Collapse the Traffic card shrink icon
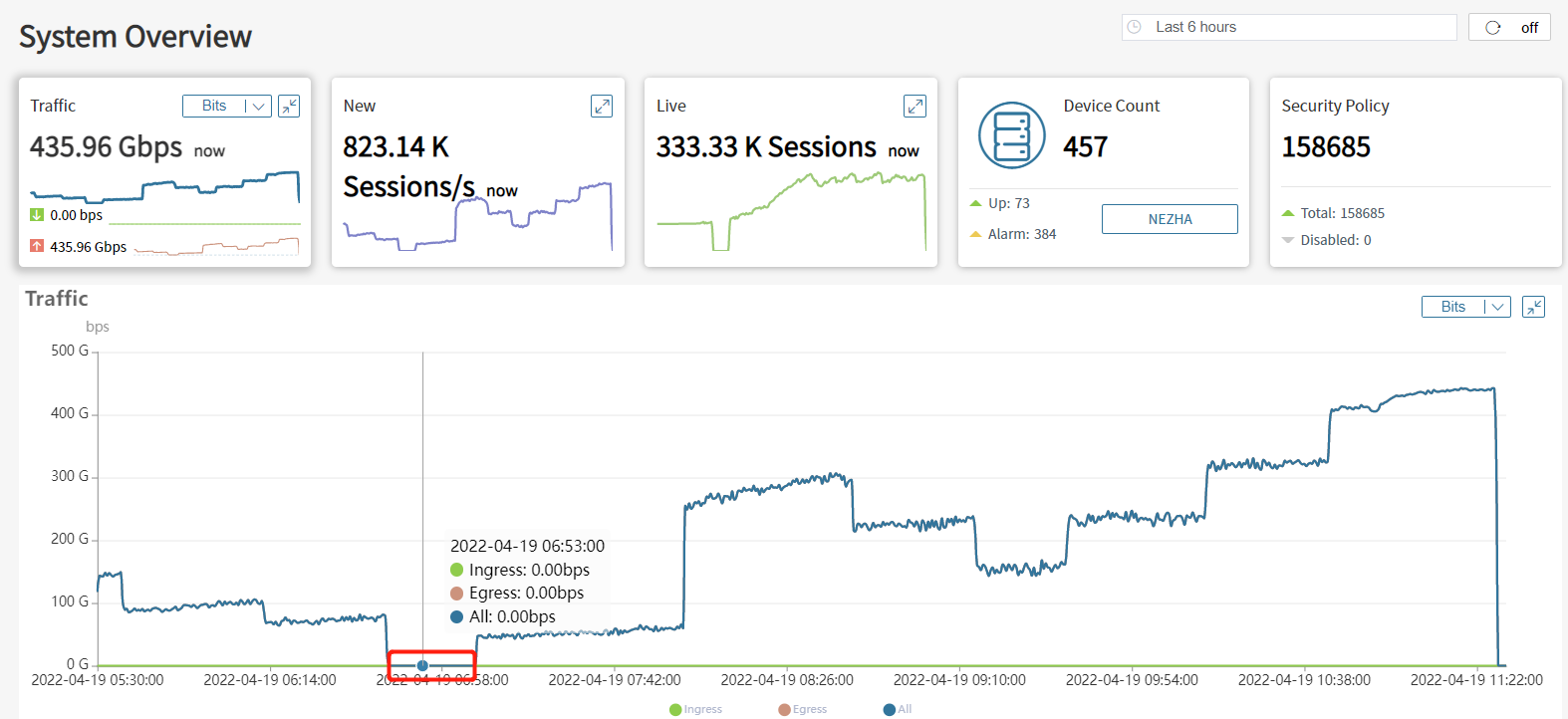This screenshot has height=719, width=1568. (x=289, y=106)
